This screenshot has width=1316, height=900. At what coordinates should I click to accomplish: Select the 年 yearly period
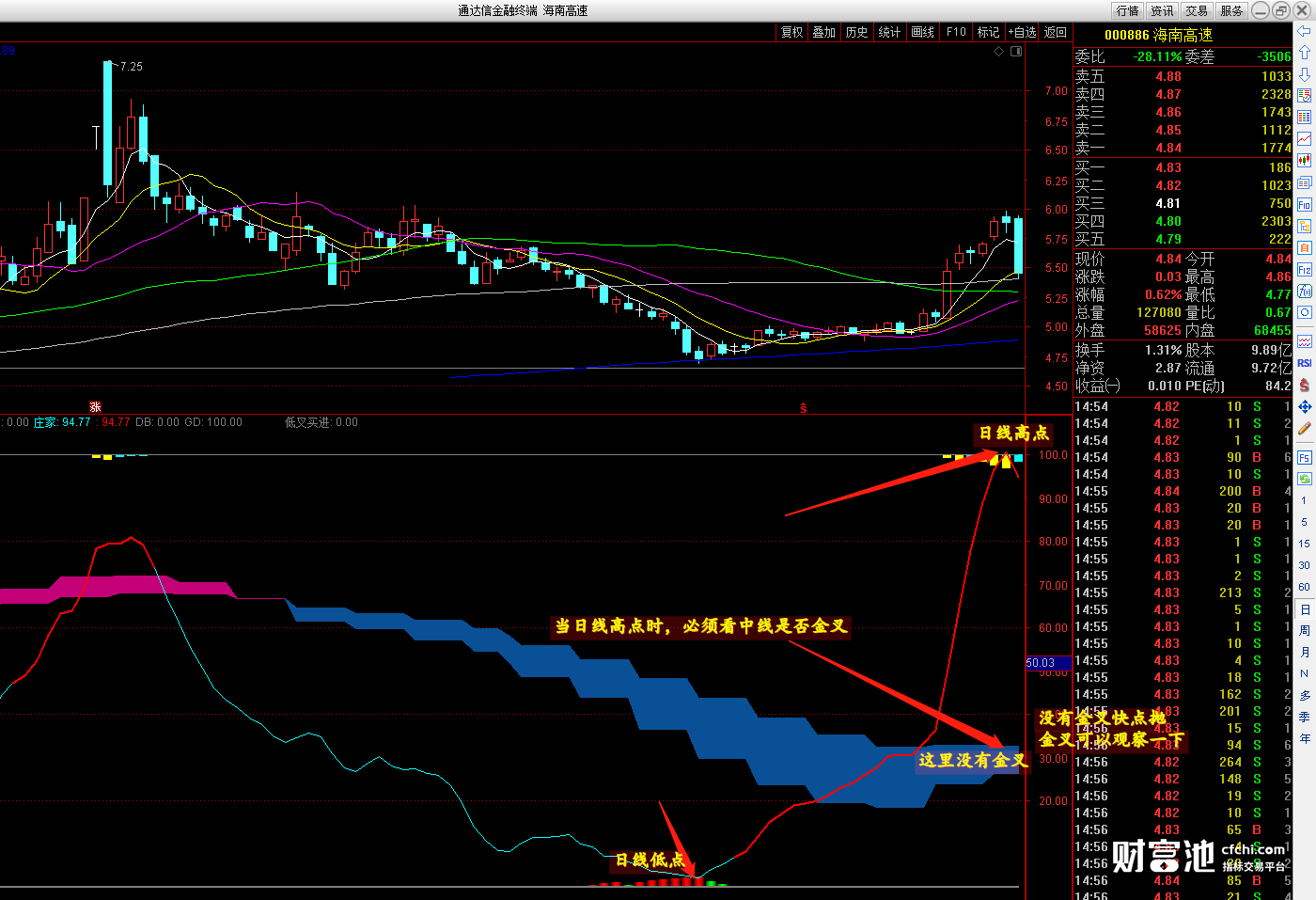pos(1305,739)
